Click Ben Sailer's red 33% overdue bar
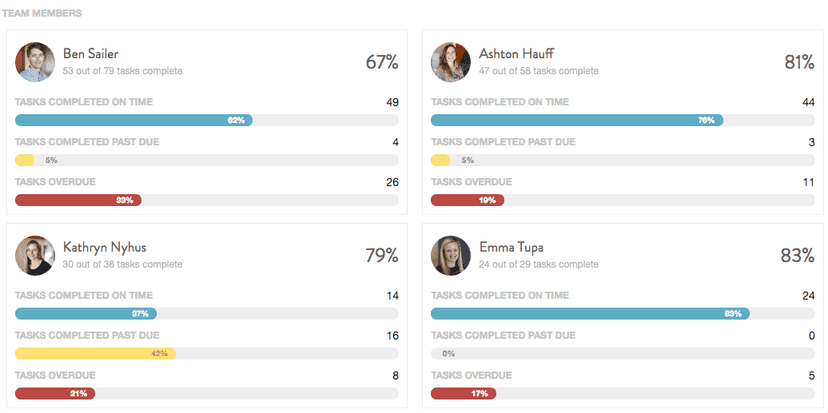This screenshot has width=828, height=413. [78, 200]
